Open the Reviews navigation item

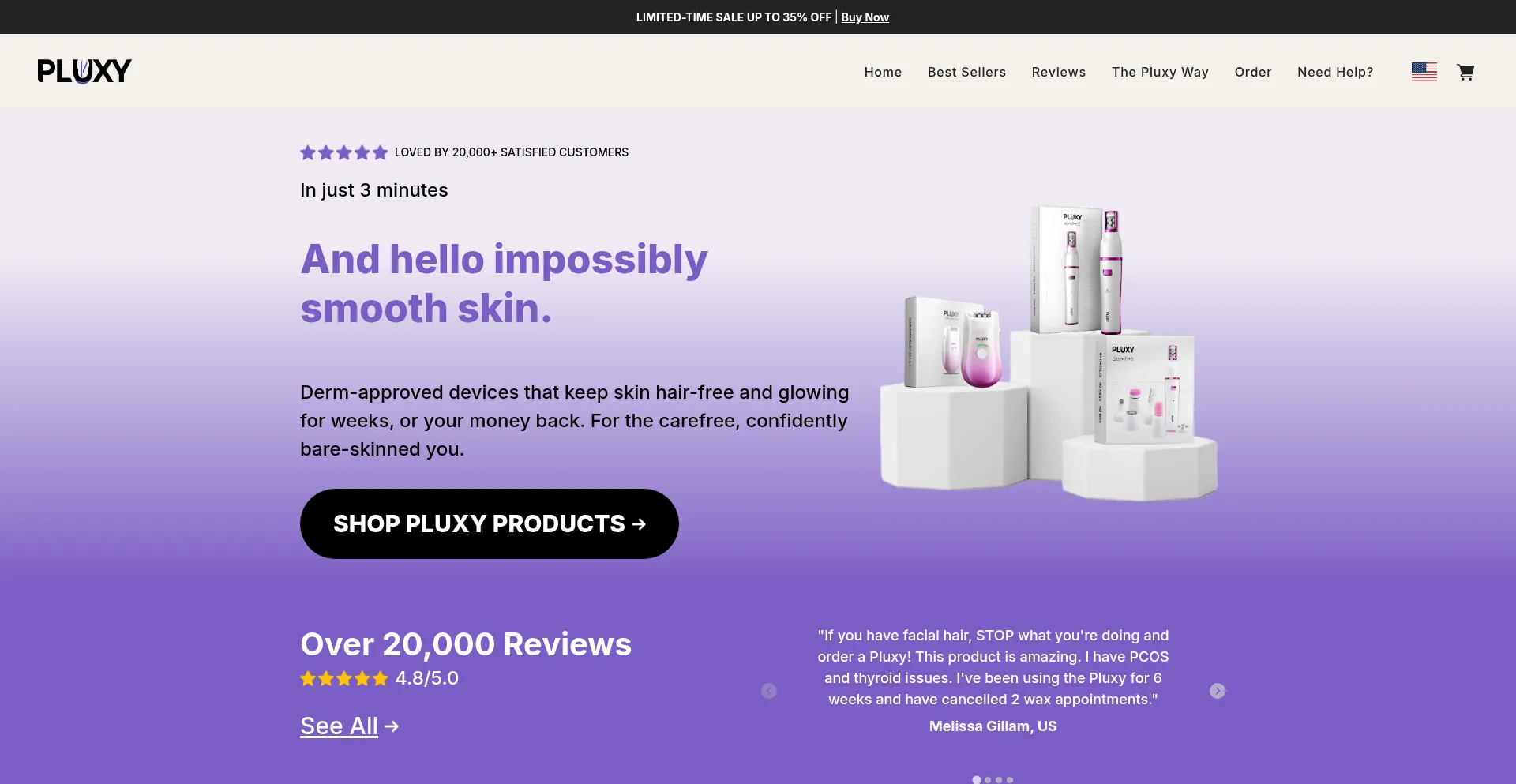1059,72
